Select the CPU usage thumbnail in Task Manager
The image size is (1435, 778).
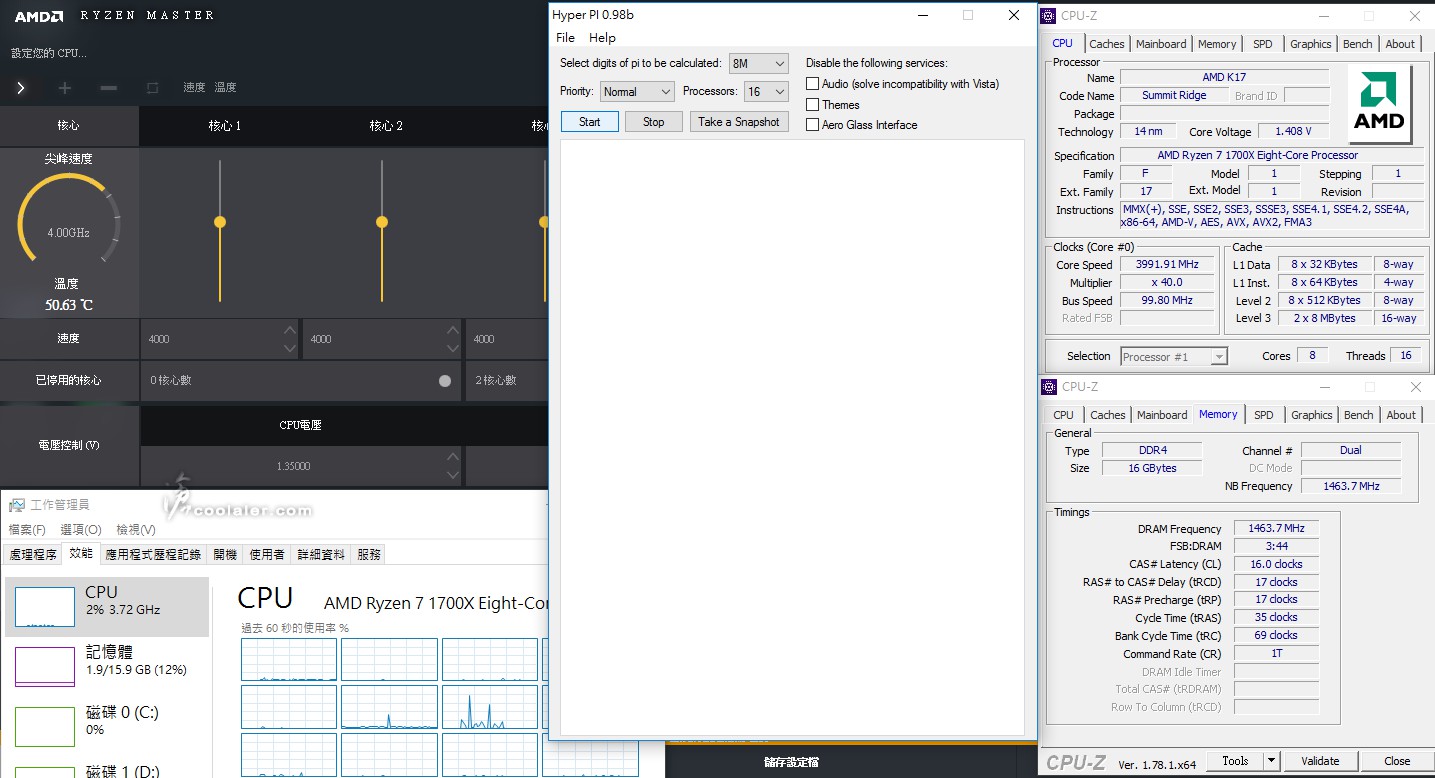45,607
